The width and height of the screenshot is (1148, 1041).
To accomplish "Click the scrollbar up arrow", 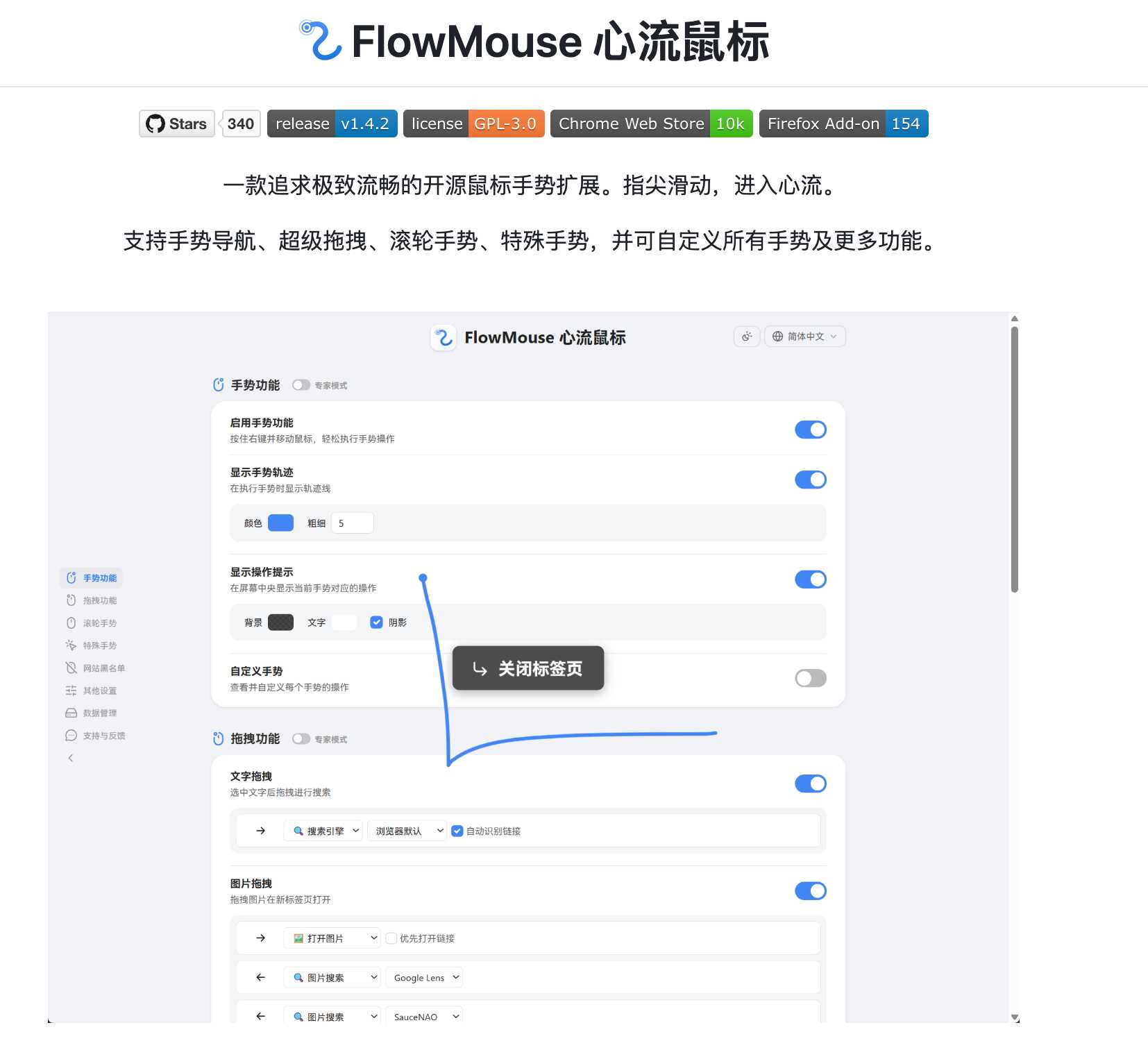I will pyautogui.click(x=1015, y=319).
